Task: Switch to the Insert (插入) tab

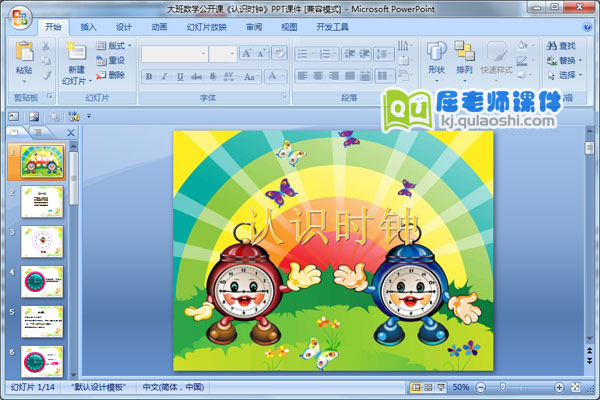Action: (x=88, y=27)
